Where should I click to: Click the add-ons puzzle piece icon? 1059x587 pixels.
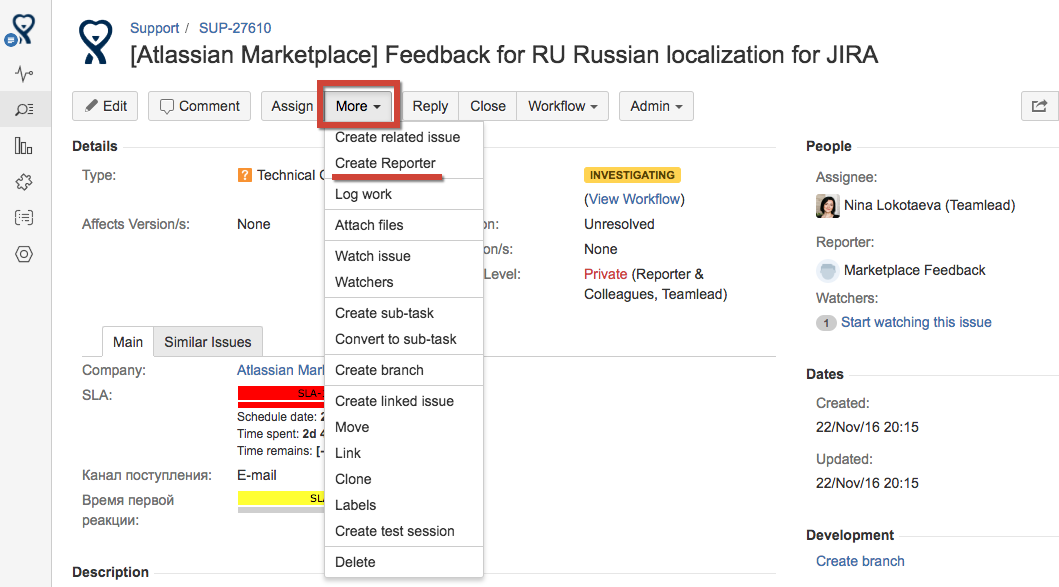(25, 182)
